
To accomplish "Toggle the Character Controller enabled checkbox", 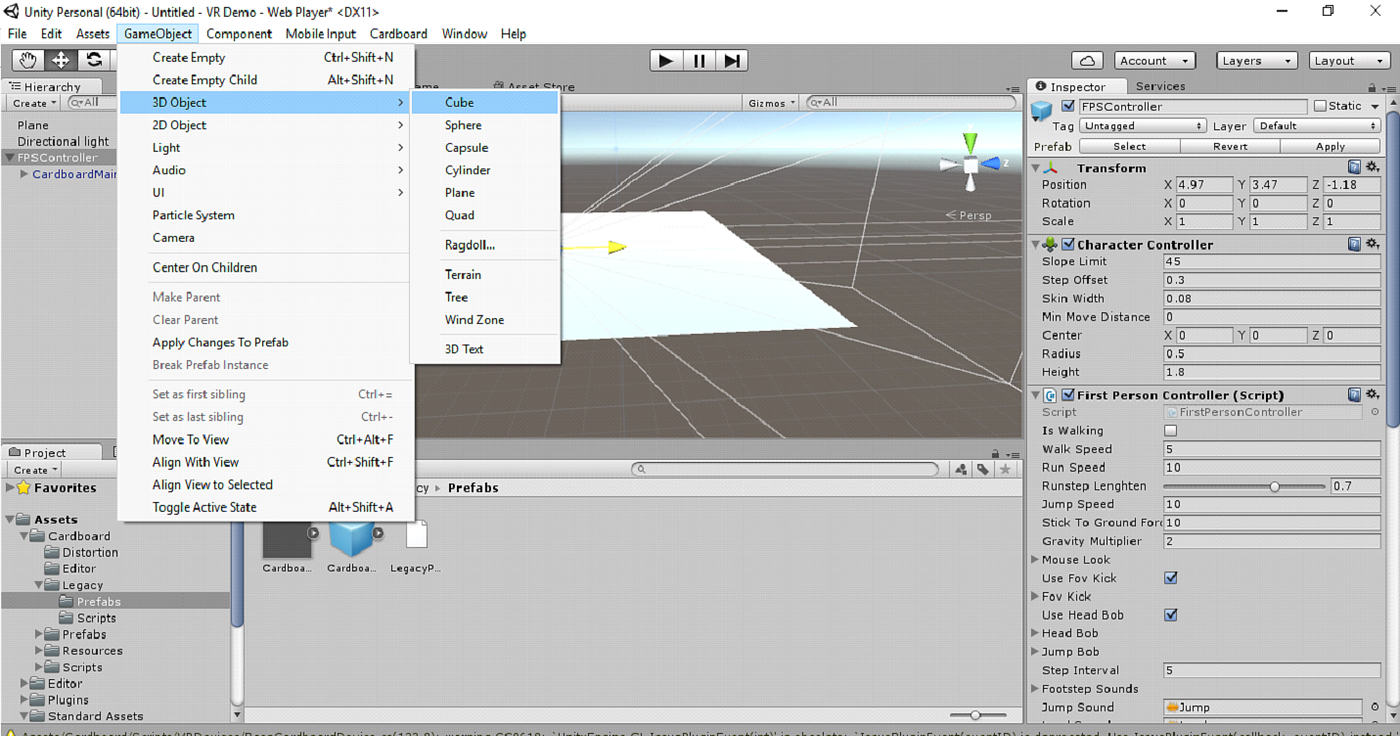I will click(x=1068, y=244).
